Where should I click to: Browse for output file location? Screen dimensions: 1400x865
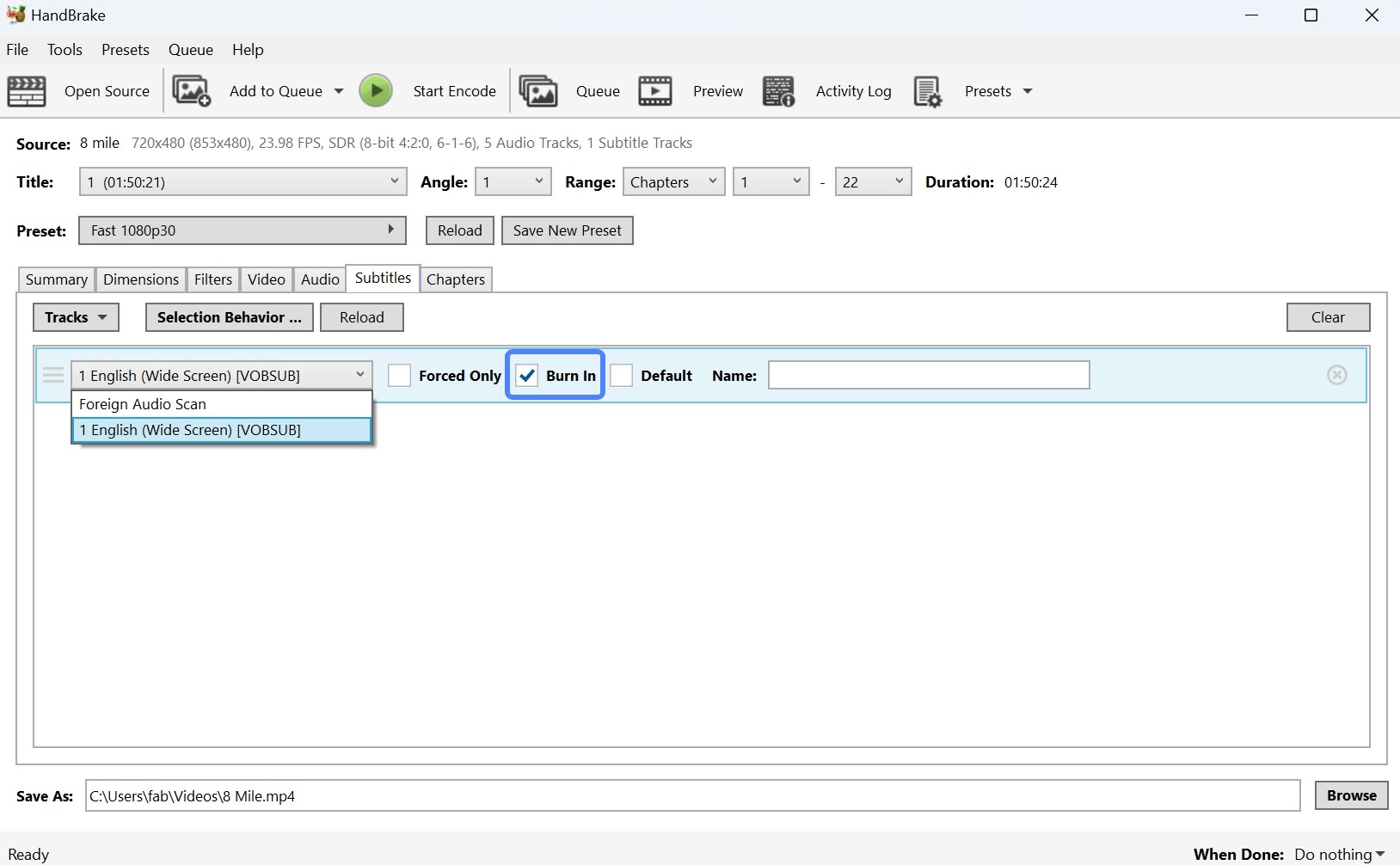1350,795
